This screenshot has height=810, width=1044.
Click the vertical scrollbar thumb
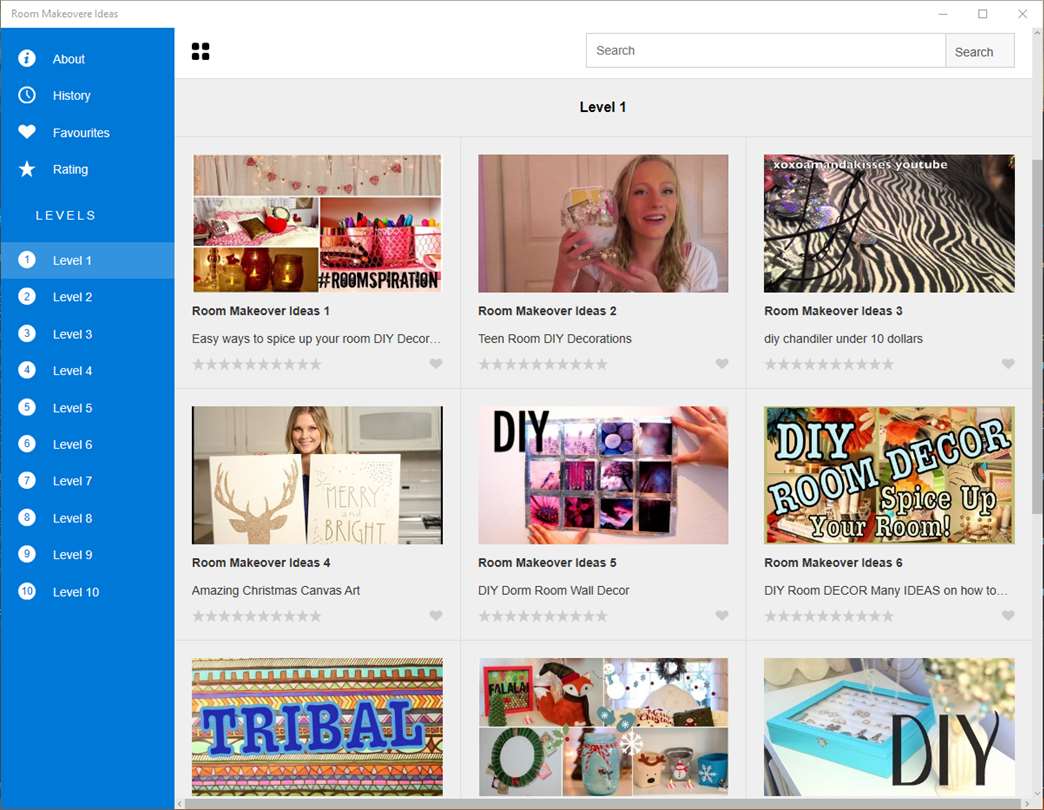1037,336
